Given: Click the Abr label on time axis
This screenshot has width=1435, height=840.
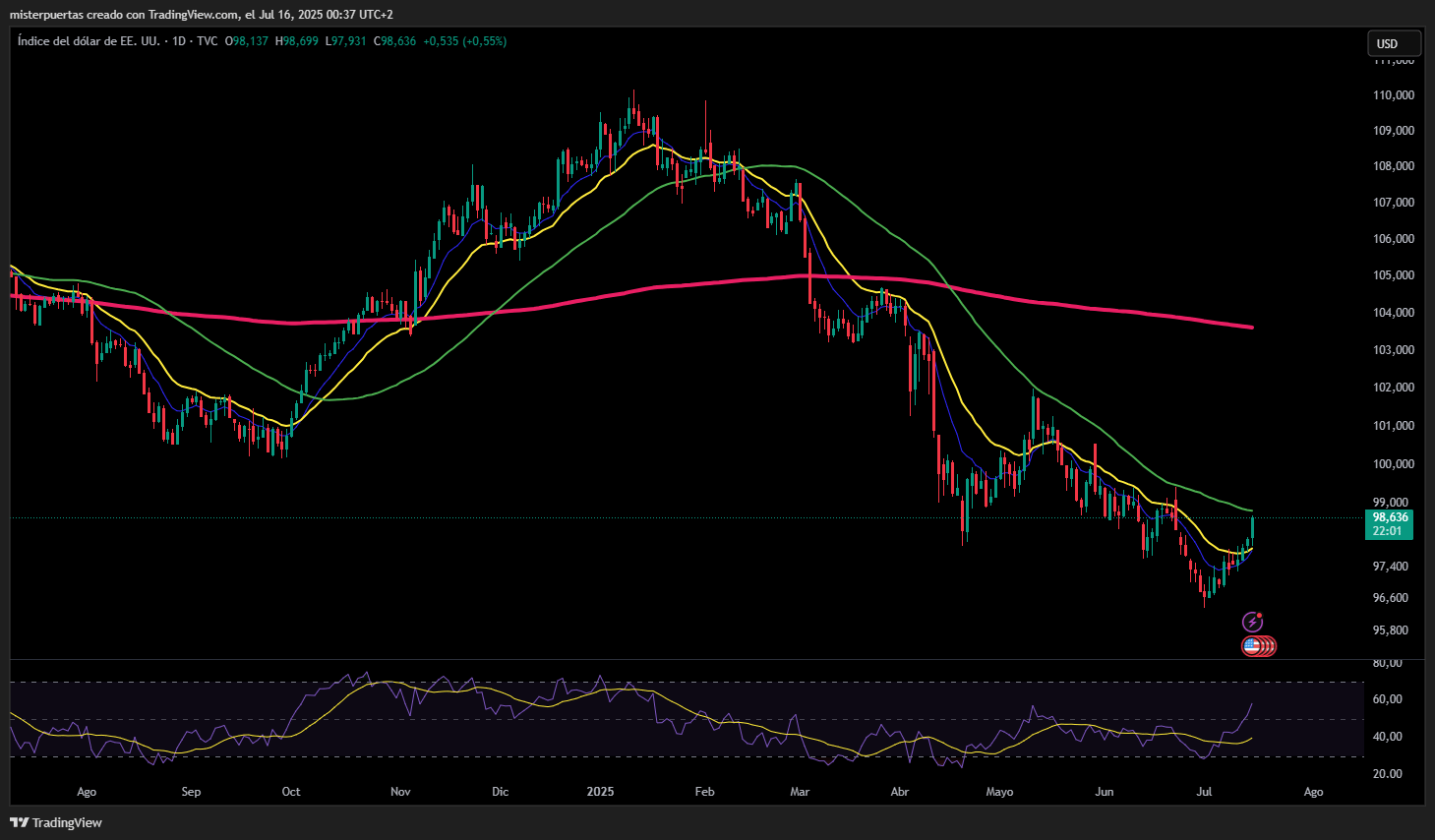Looking at the screenshot, I should (x=899, y=792).
